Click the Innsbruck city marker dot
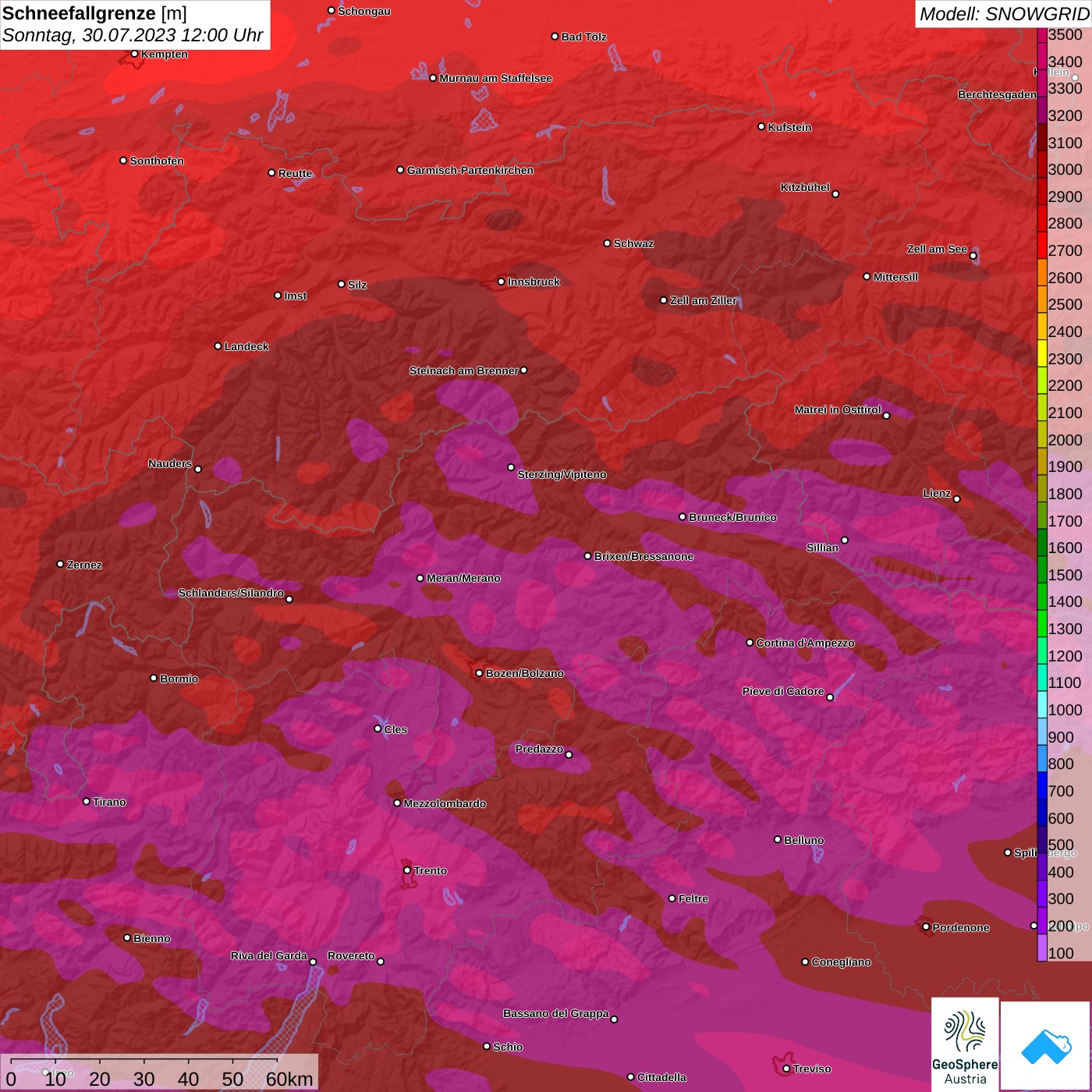This screenshot has width=1092, height=1092. point(502,282)
